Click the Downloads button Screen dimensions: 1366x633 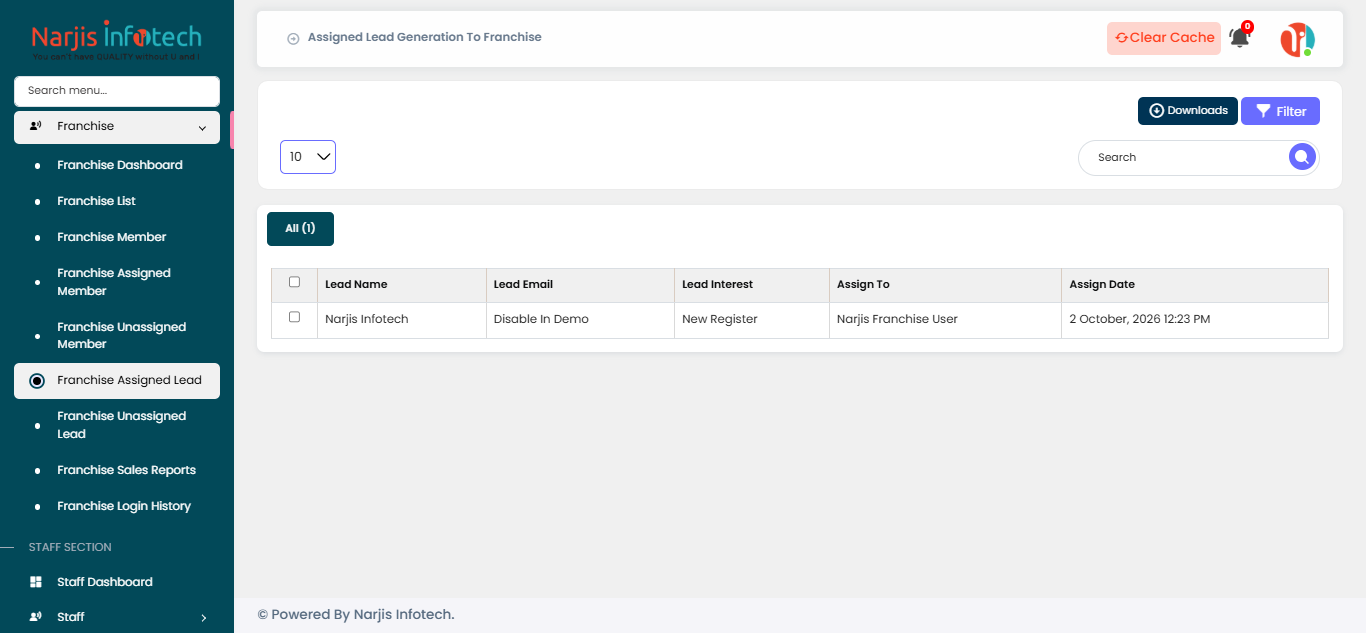click(1188, 111)
